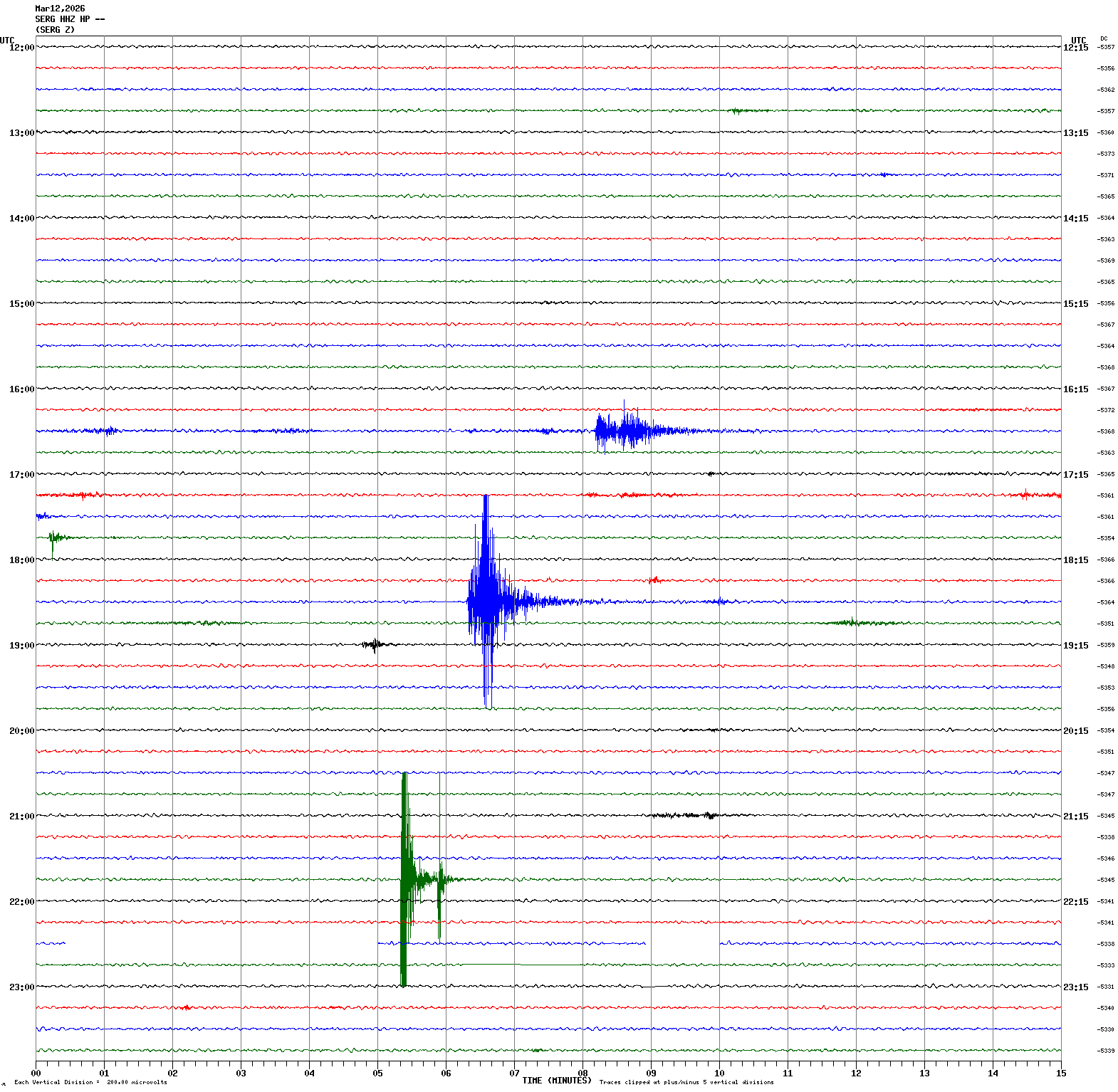Click the vertical division microvolts scale note
The image size is (1118, 1092).
[90, 1082]
